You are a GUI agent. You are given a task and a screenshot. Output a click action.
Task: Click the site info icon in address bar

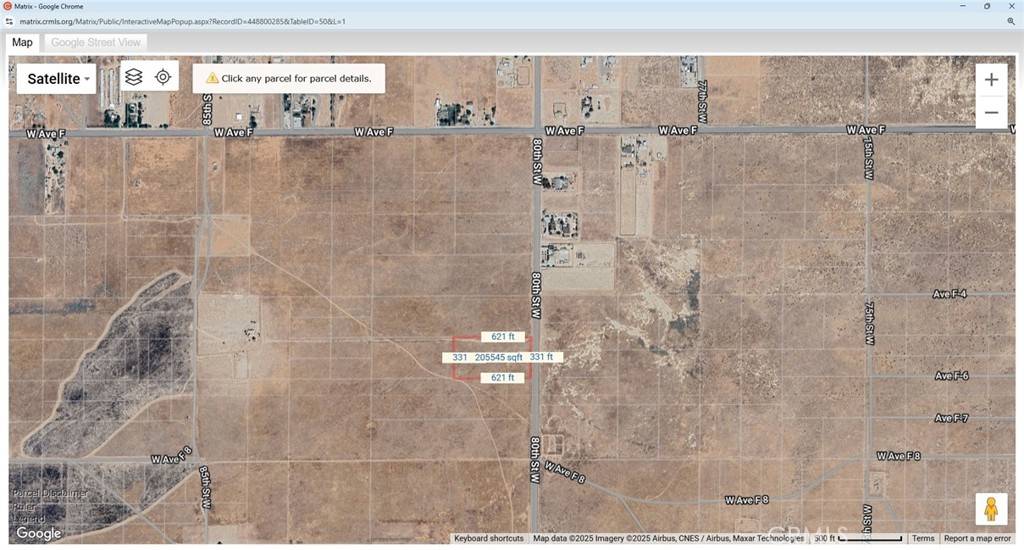[x=9, y=21]
